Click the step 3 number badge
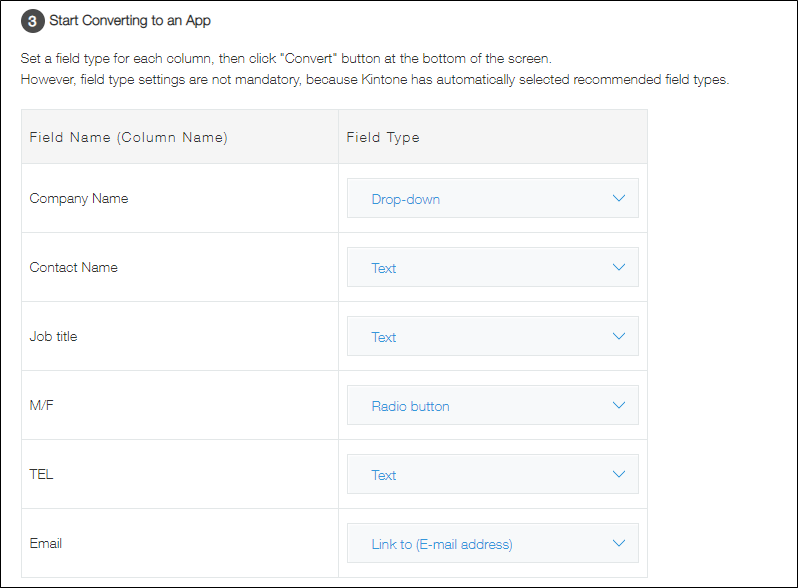Image resolution: width=798 pixels, height=588 pixels. 32,21
